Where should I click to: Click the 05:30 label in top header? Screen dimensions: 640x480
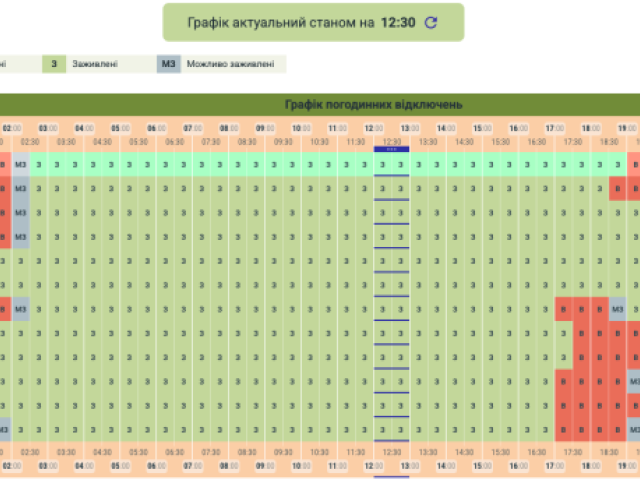[x=138, y=142]
